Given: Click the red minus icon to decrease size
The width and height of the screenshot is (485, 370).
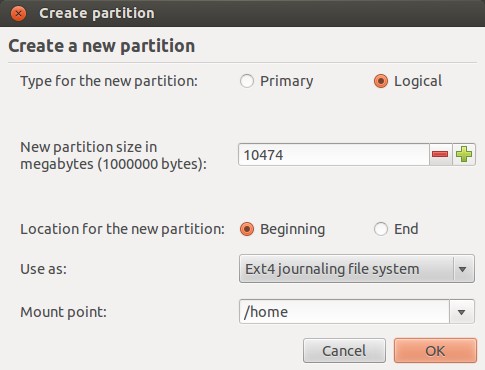Looking at the screenshot, I should pyautogui.click(x=440, y=154).
